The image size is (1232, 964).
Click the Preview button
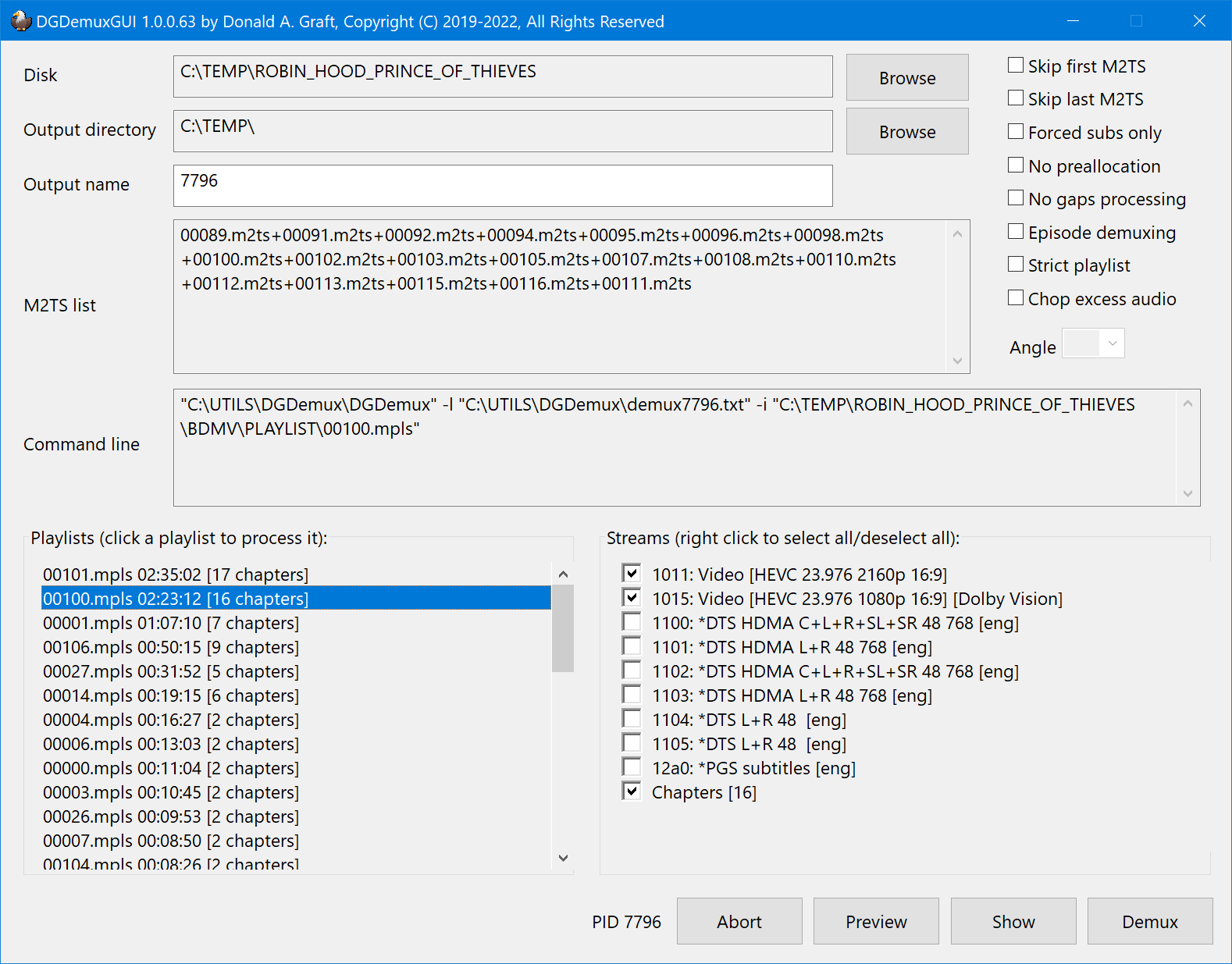pos(875,921)
